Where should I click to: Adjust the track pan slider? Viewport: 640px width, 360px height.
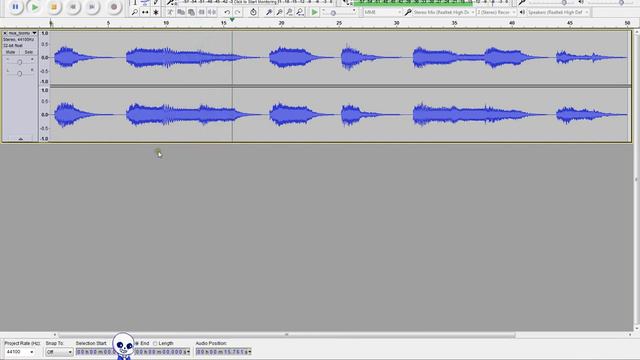20,73
